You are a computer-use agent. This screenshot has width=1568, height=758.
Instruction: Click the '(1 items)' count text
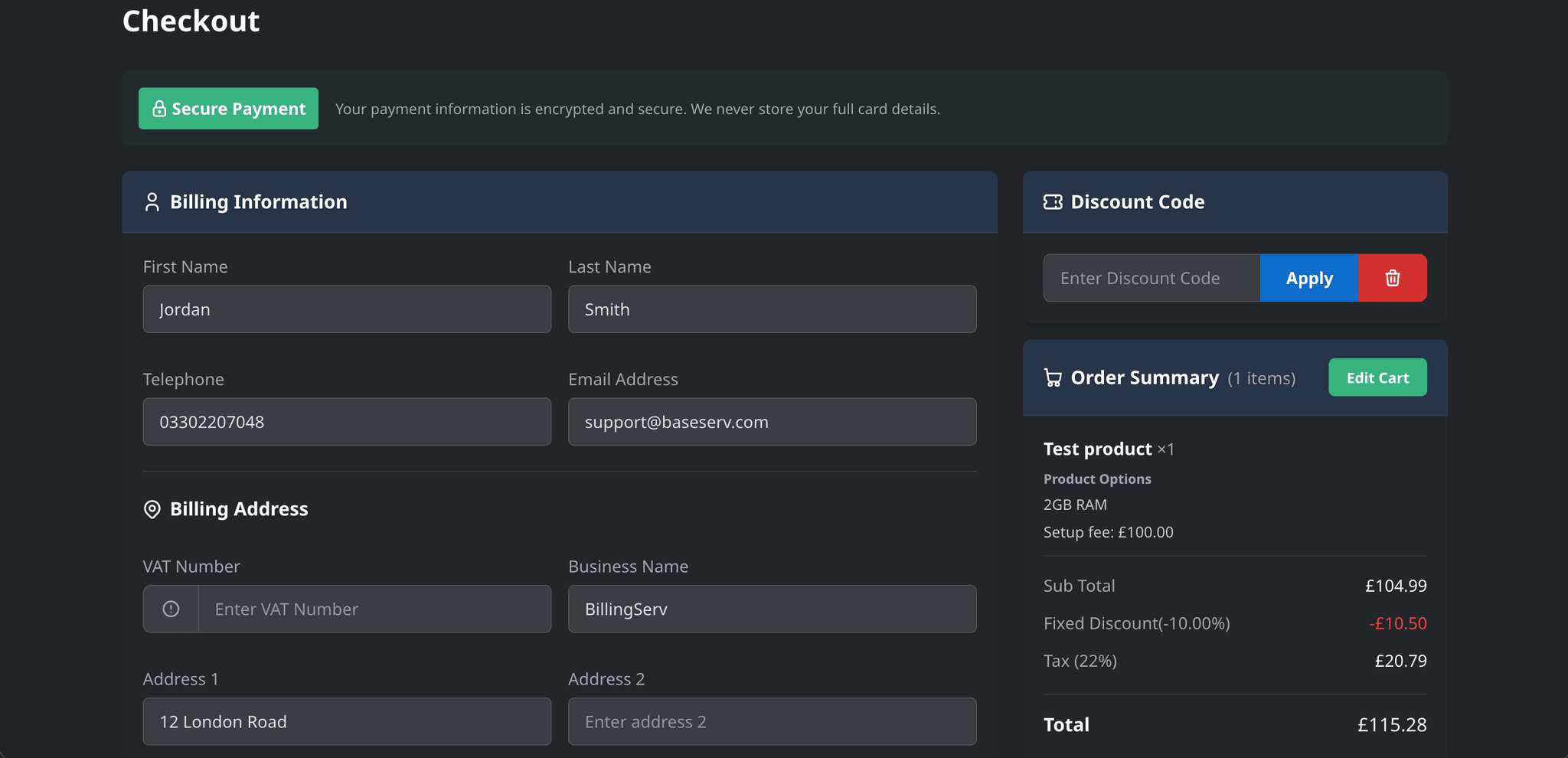[x=1262, y=378]
